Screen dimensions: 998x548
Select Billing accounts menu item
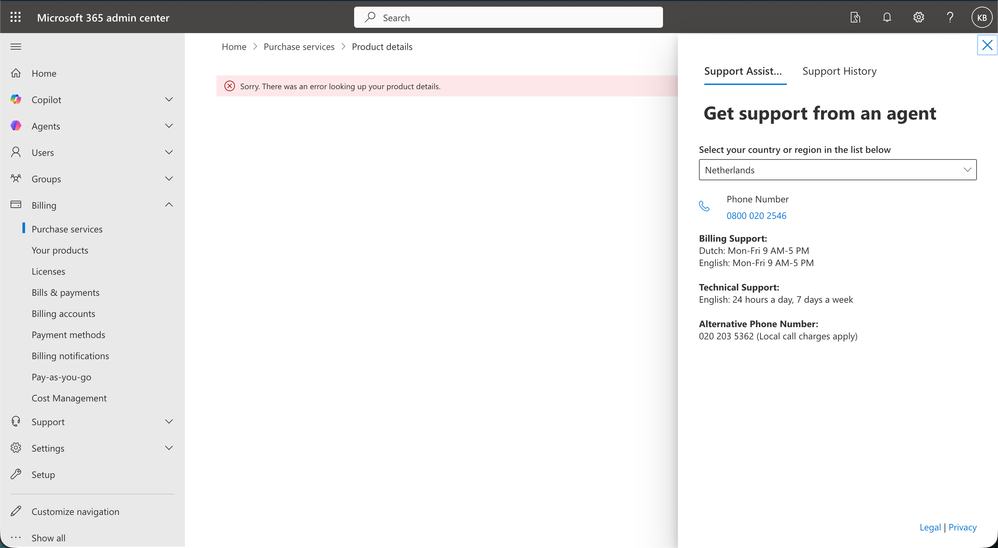[63, 314]
